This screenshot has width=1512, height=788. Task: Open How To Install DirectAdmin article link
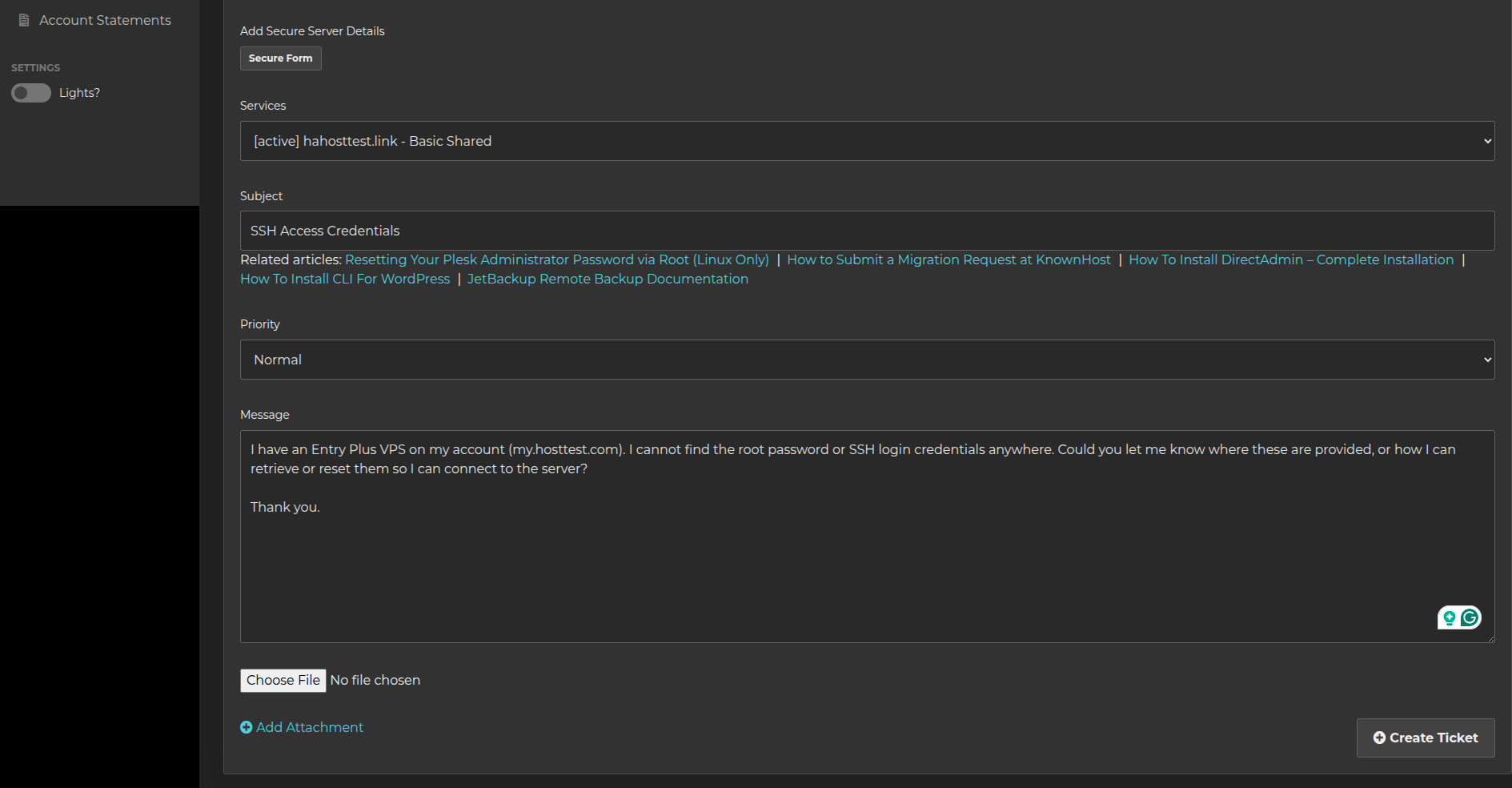tap(1291, 259)
